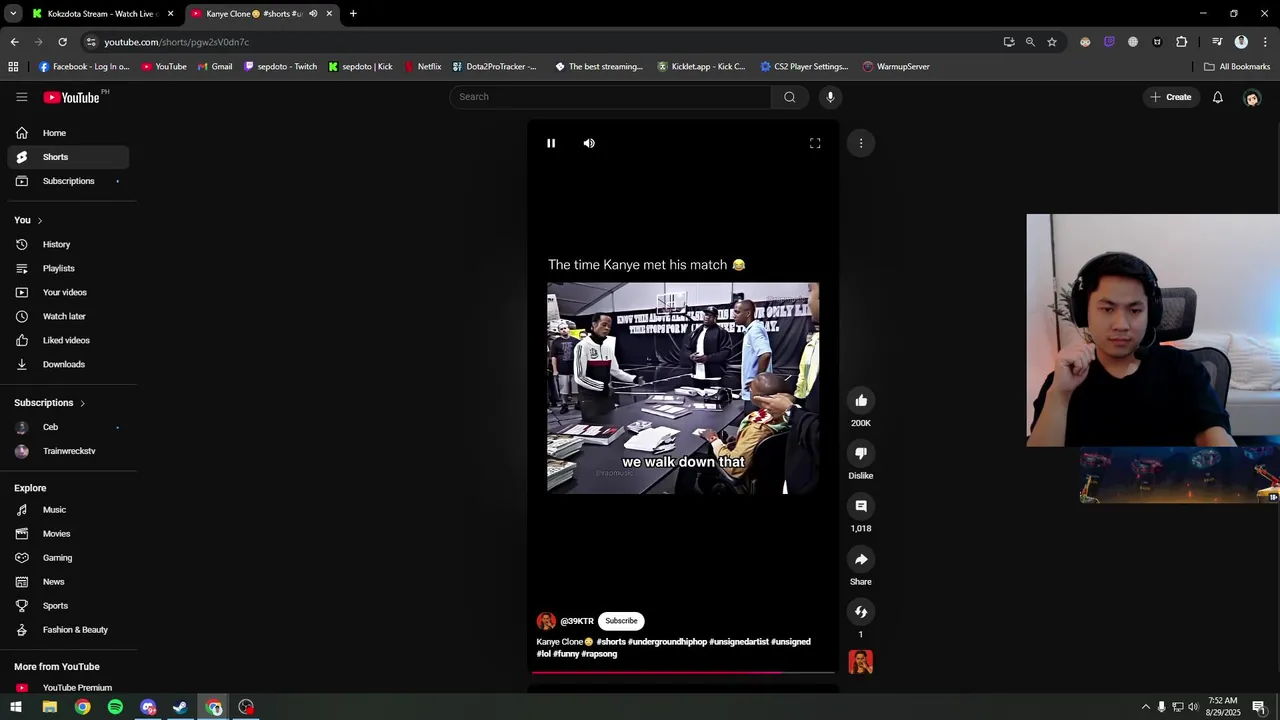The width and height of the screenshot is (1280, 720).
Task: Open the YouTube account avatar menu
Action: [x=1252, y=98]
